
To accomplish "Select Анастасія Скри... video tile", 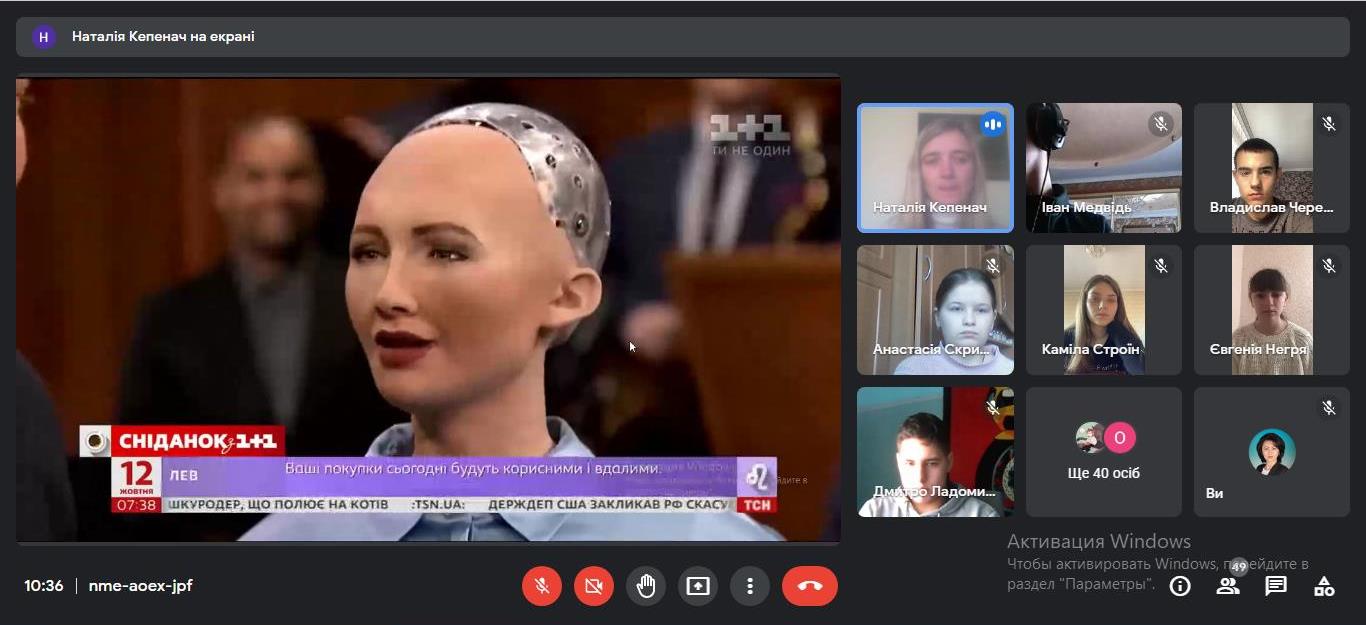I will [x=935, y=310].
